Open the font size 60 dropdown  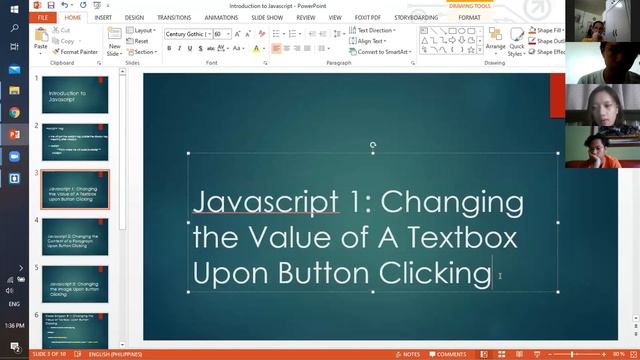pos(228,34)
